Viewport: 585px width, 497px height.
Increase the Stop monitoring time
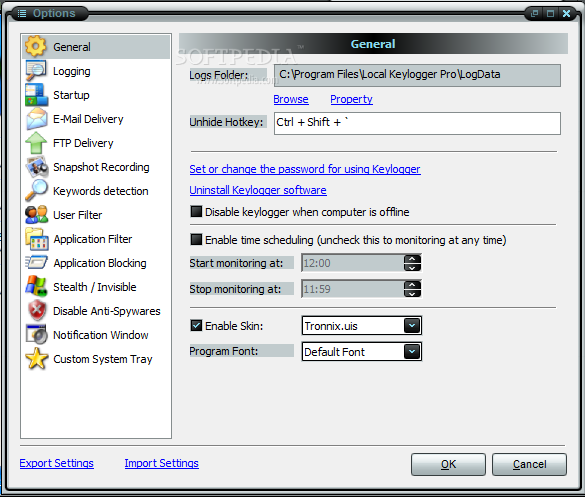[412, 285]
